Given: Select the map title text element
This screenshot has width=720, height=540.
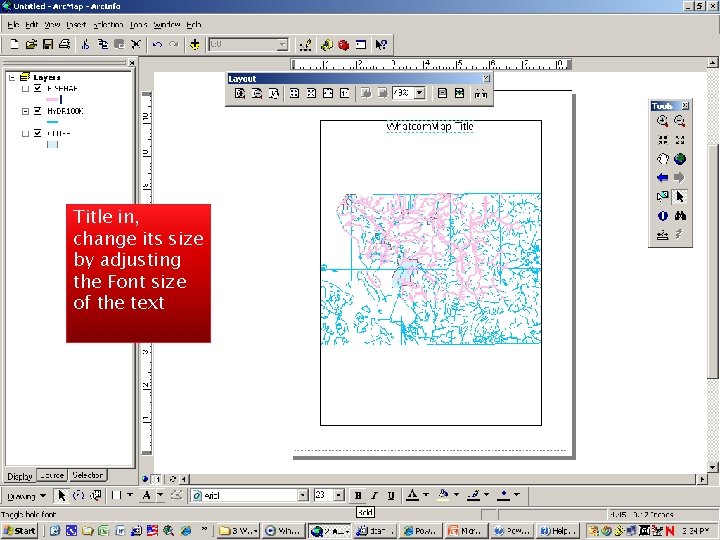Looking at the screenshot, I should [430, 126].
